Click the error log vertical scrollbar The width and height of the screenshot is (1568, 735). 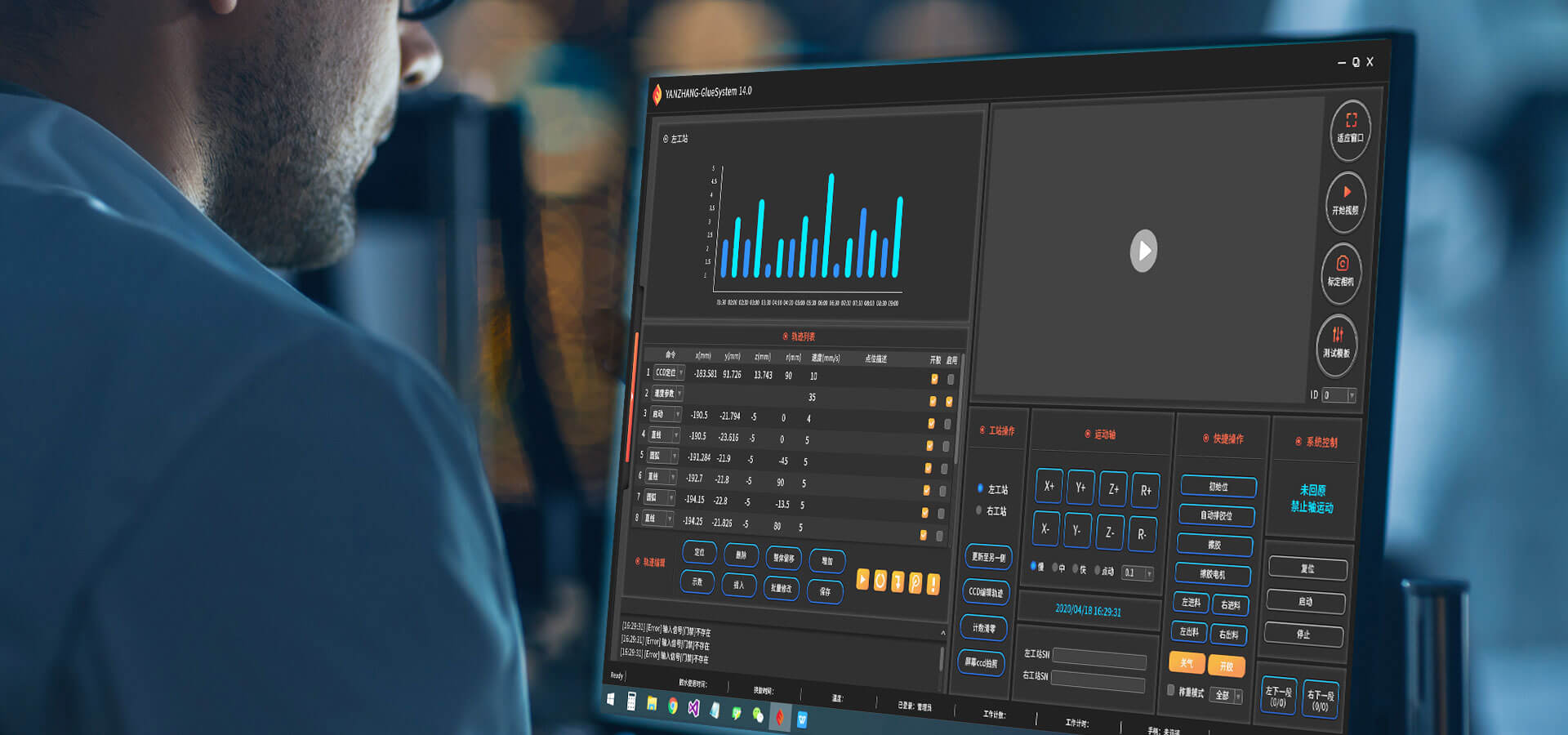pyautogui.click(x=942, y=660)
